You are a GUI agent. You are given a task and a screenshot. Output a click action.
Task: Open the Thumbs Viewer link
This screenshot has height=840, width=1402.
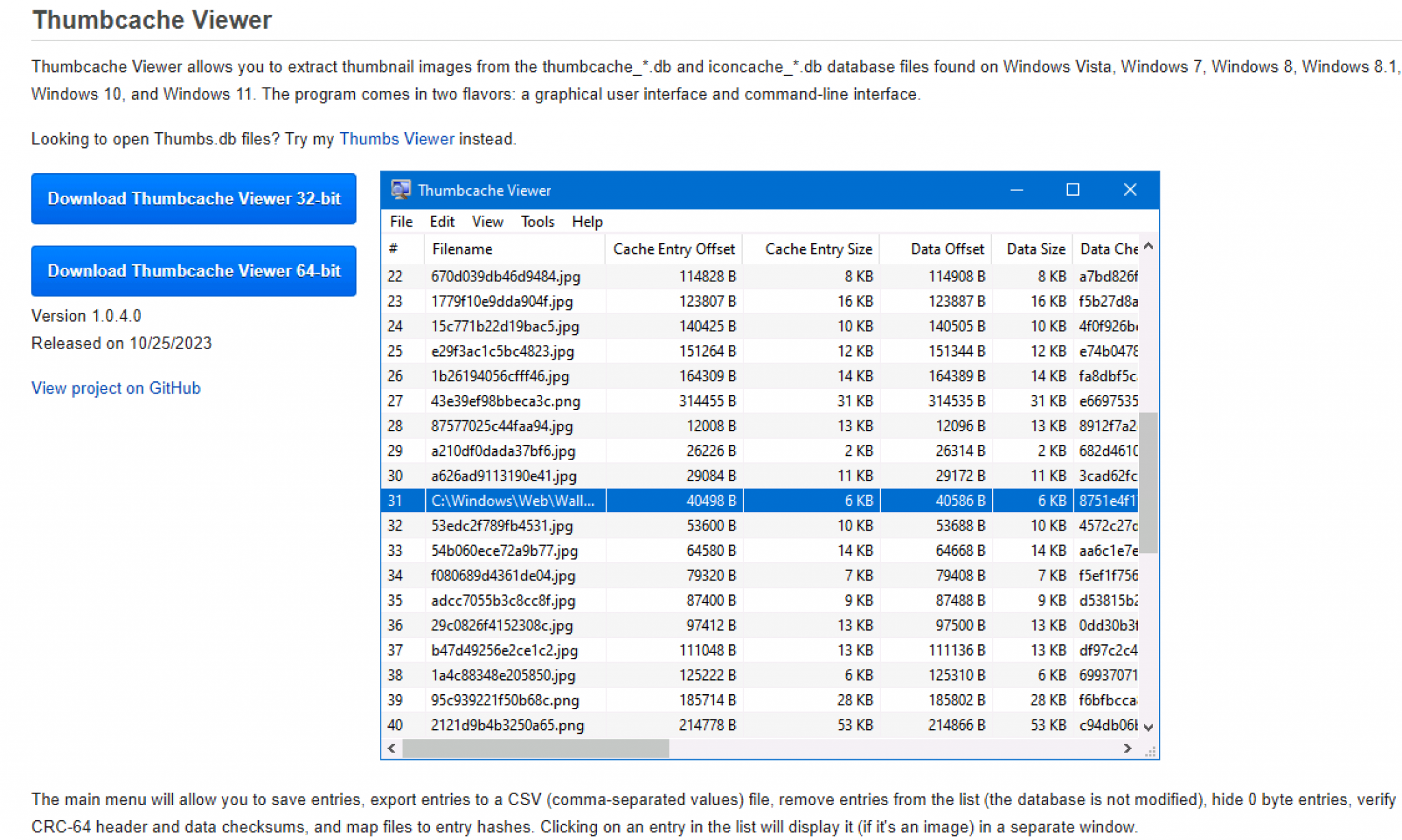(396, 139)
